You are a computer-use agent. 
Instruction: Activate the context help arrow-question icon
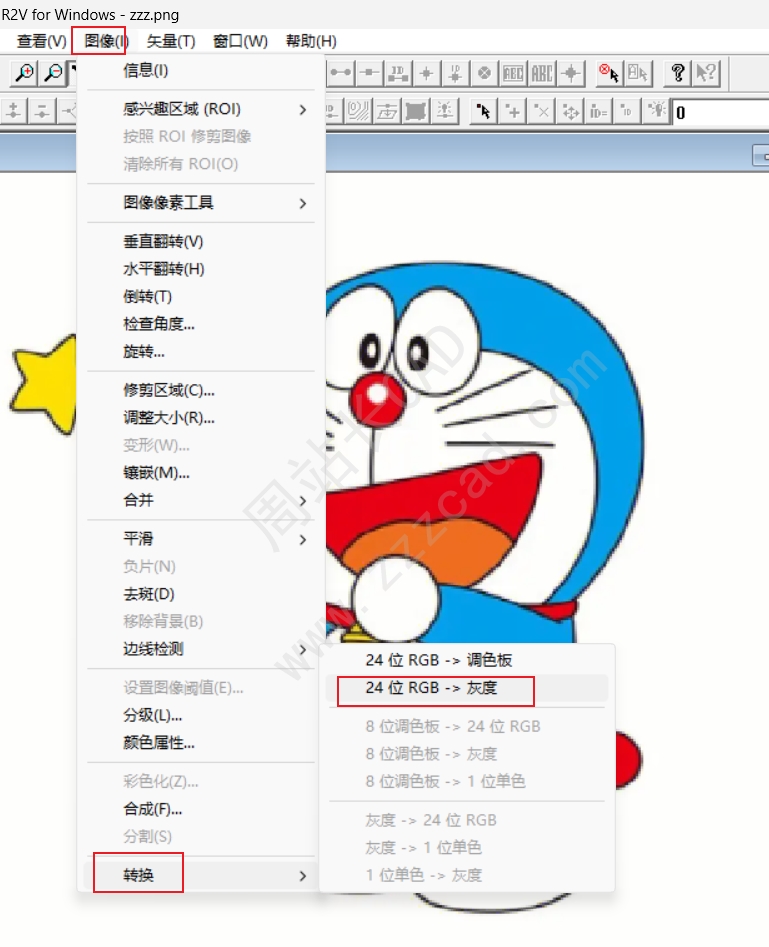pyautogui.click(x=706, y=74)
